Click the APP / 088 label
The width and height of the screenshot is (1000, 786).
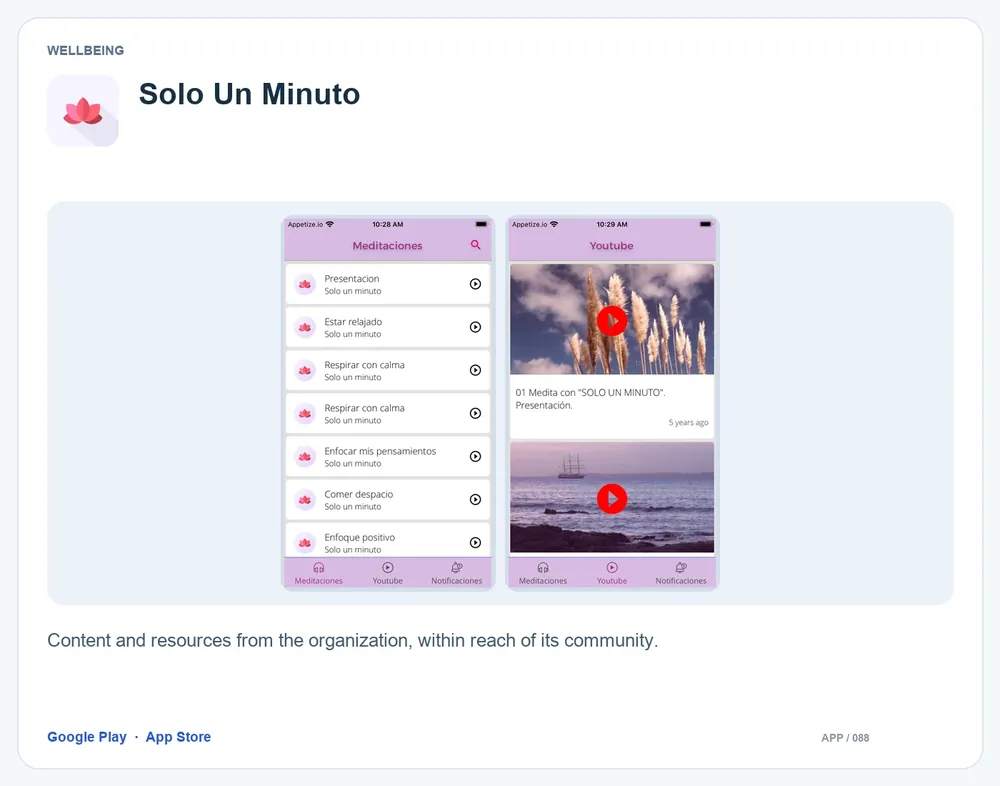(845, 738)
